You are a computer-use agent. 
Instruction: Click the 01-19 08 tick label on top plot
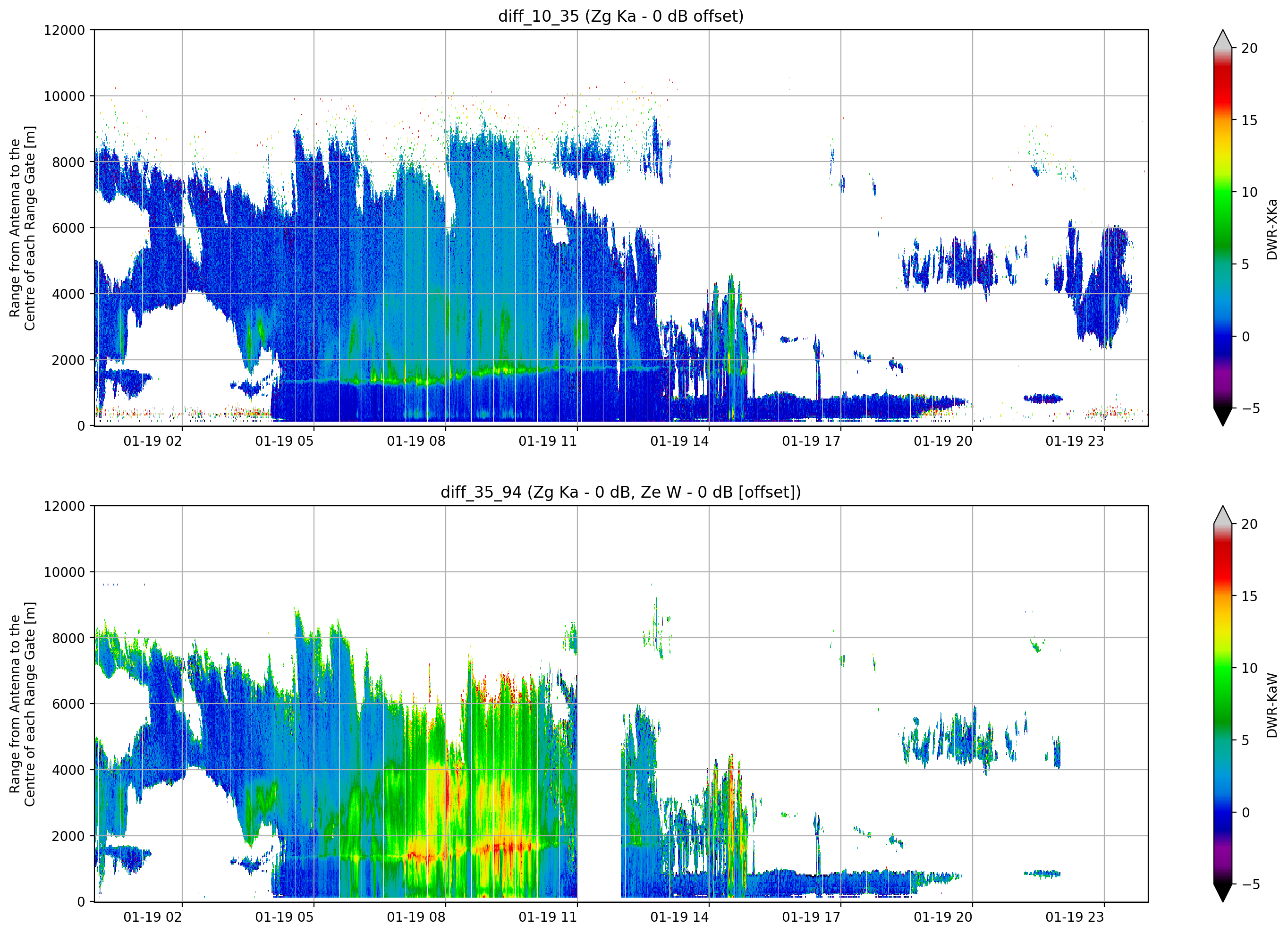(416, 442)
